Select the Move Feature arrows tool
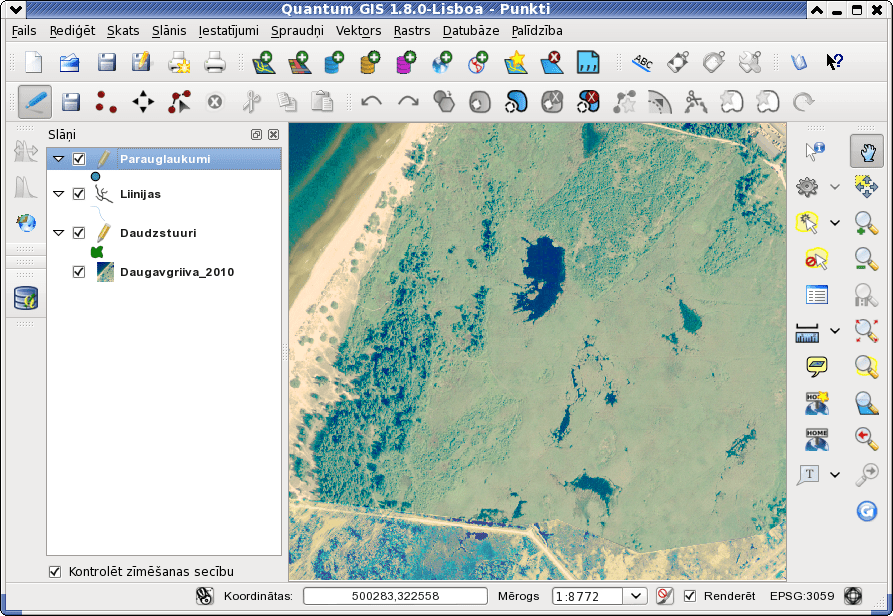Image resolution: width=893 pixels, height=616 pixels. pyautogui.click(x=142, y=102)
